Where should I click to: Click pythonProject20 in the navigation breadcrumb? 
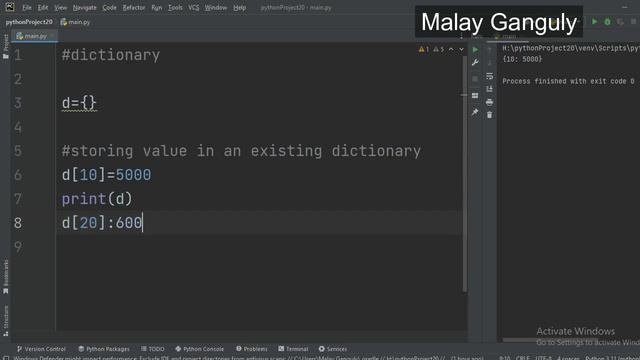29,22
